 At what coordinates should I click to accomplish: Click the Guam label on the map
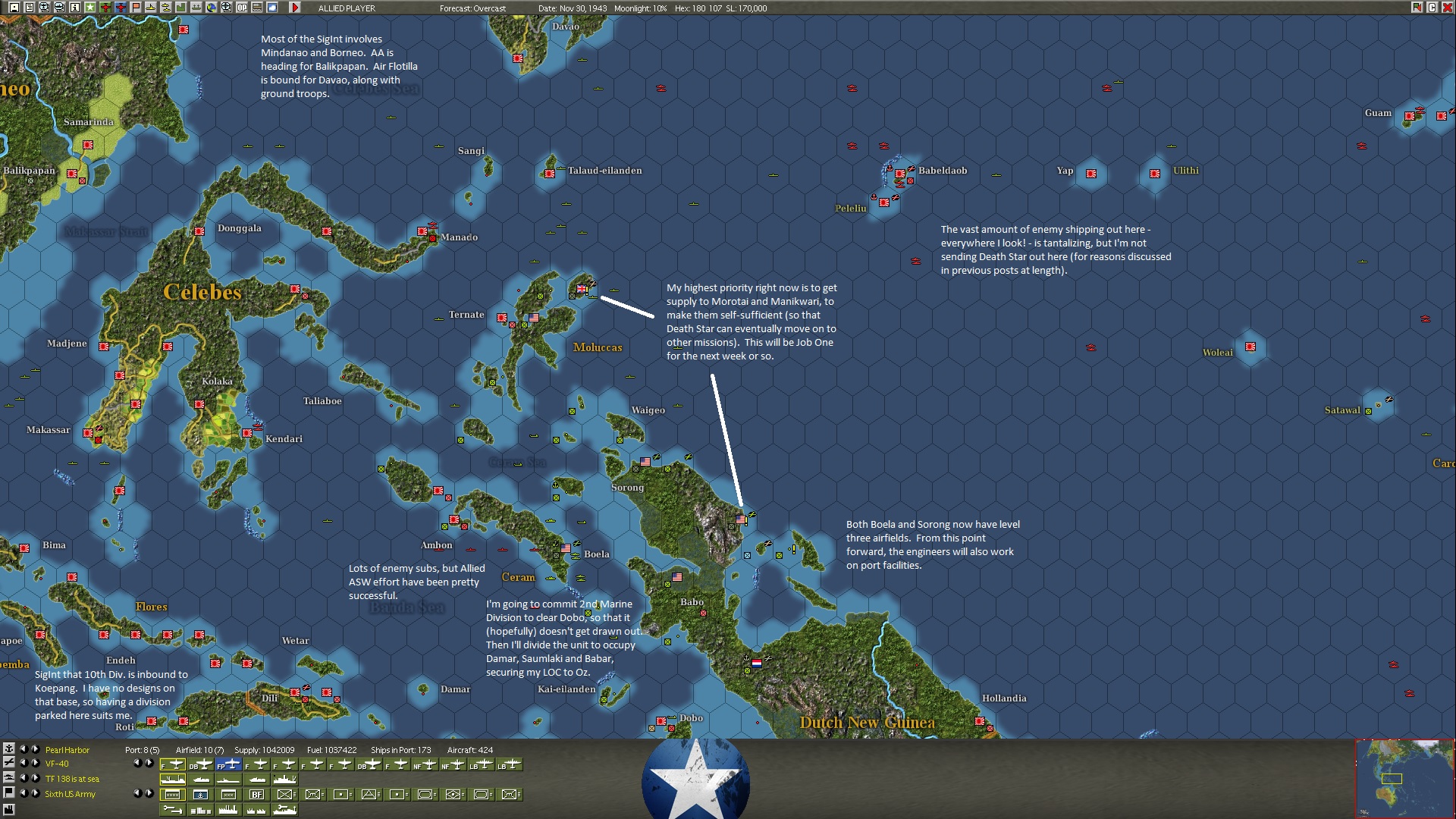[x=1378, y=113]
